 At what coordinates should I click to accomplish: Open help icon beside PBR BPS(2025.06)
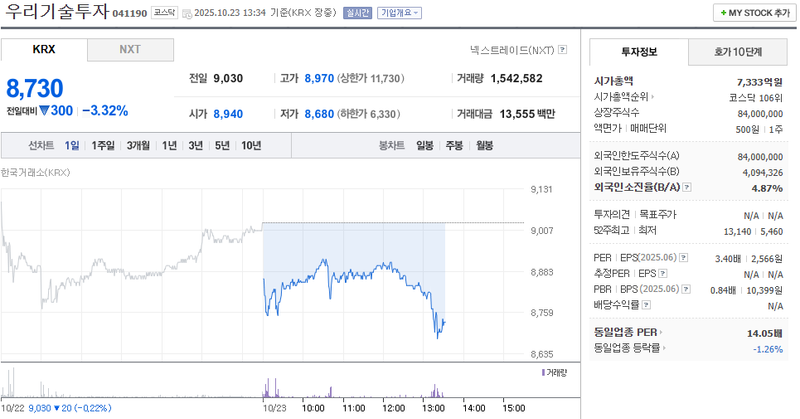(x=686, y=289)
